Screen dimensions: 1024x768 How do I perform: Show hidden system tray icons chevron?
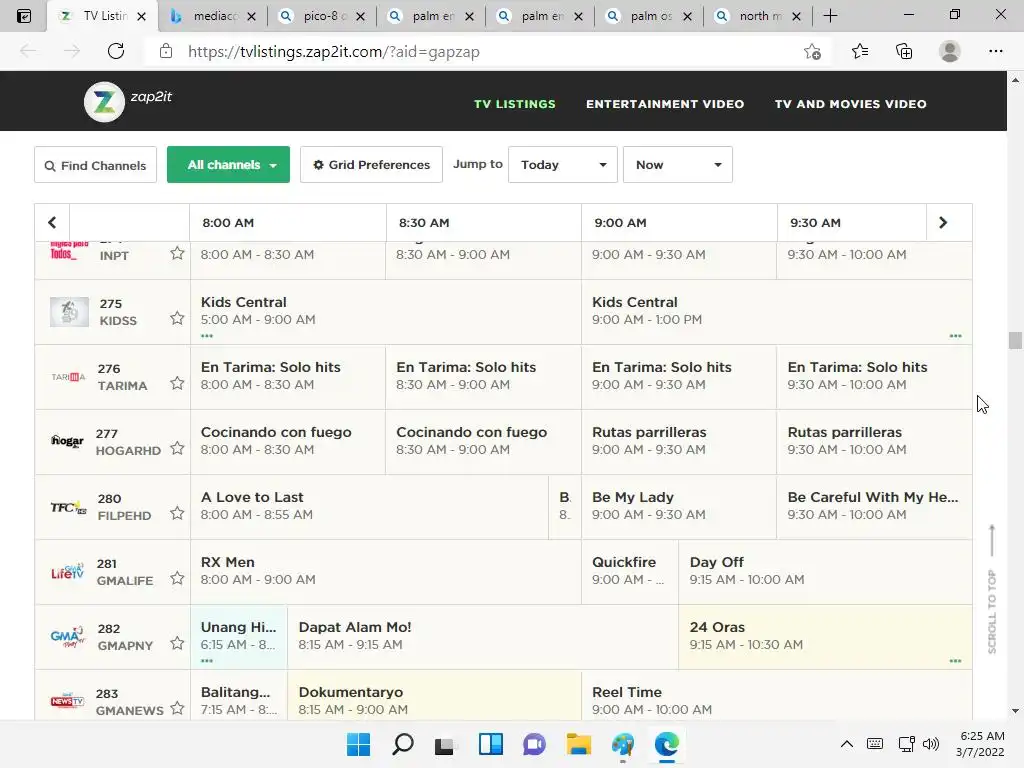846,744
